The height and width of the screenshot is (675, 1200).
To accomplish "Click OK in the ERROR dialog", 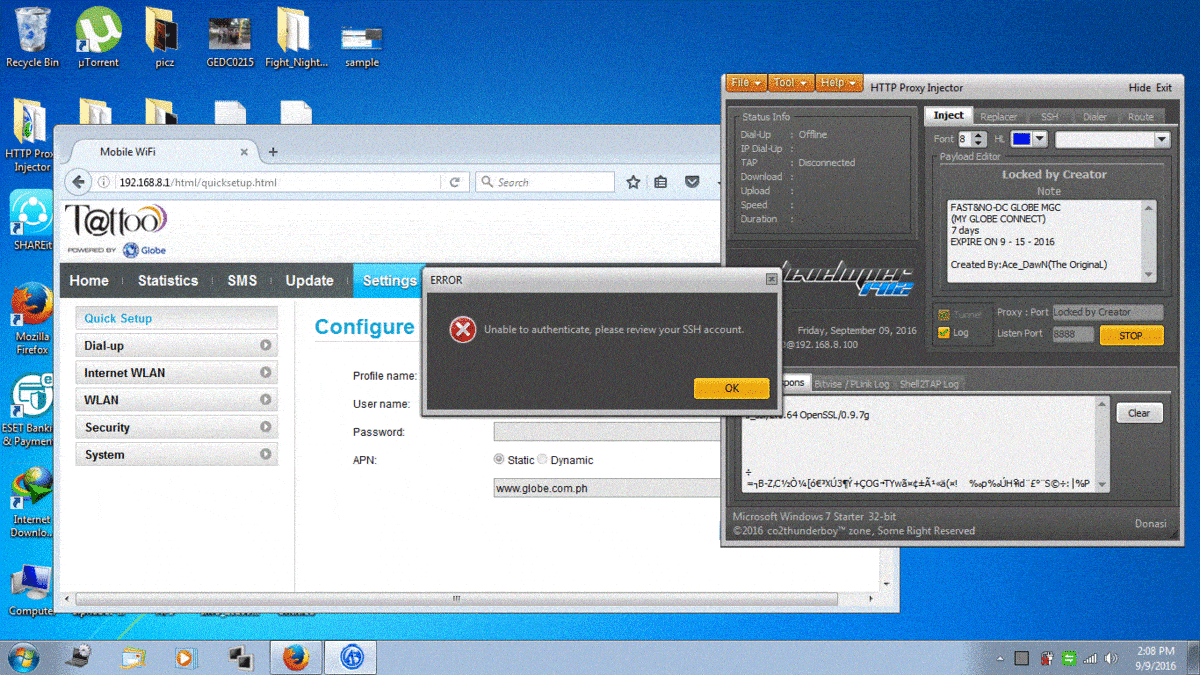I will pos(732,388).
